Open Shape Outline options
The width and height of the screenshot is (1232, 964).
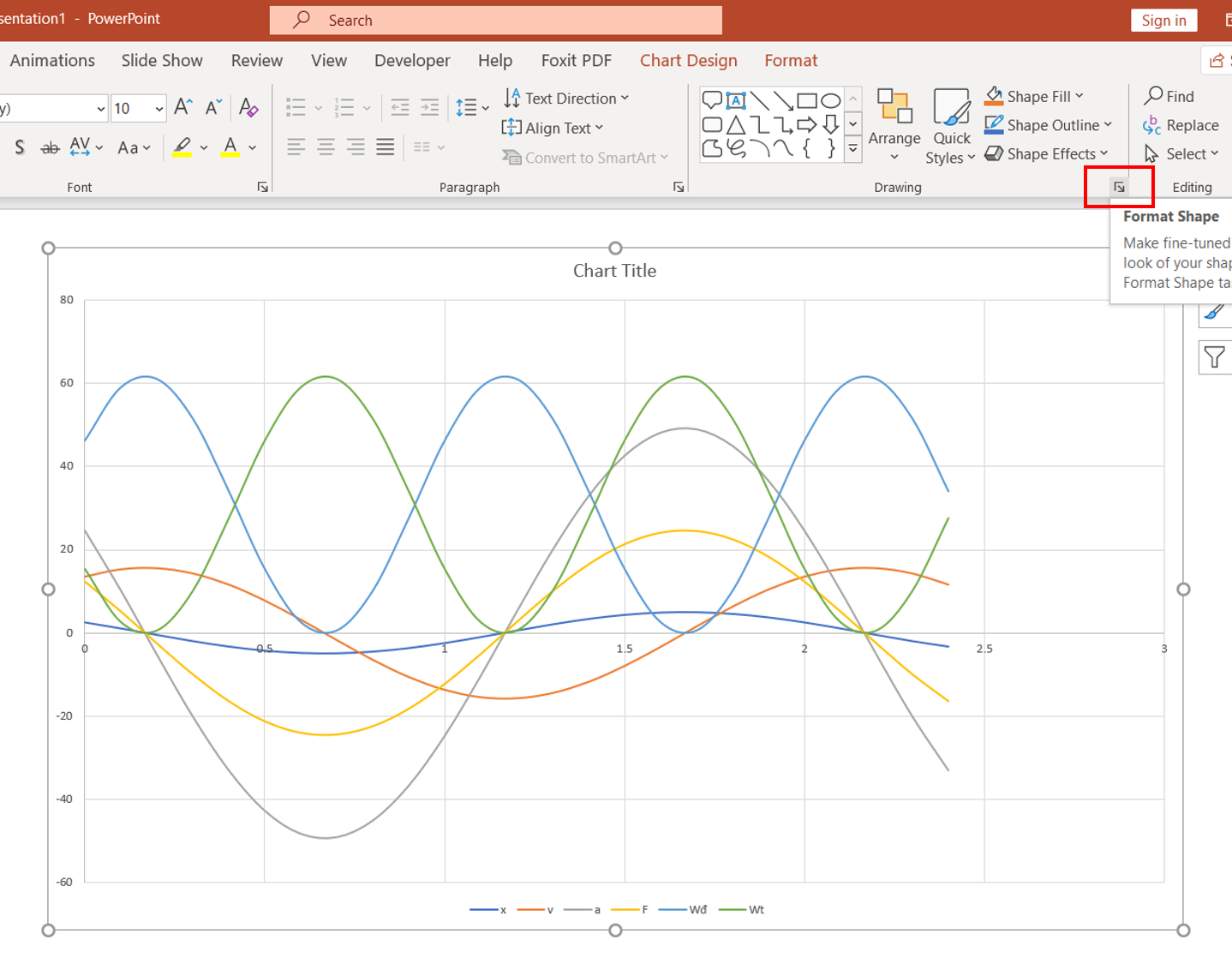click(x=1049, y=125)
